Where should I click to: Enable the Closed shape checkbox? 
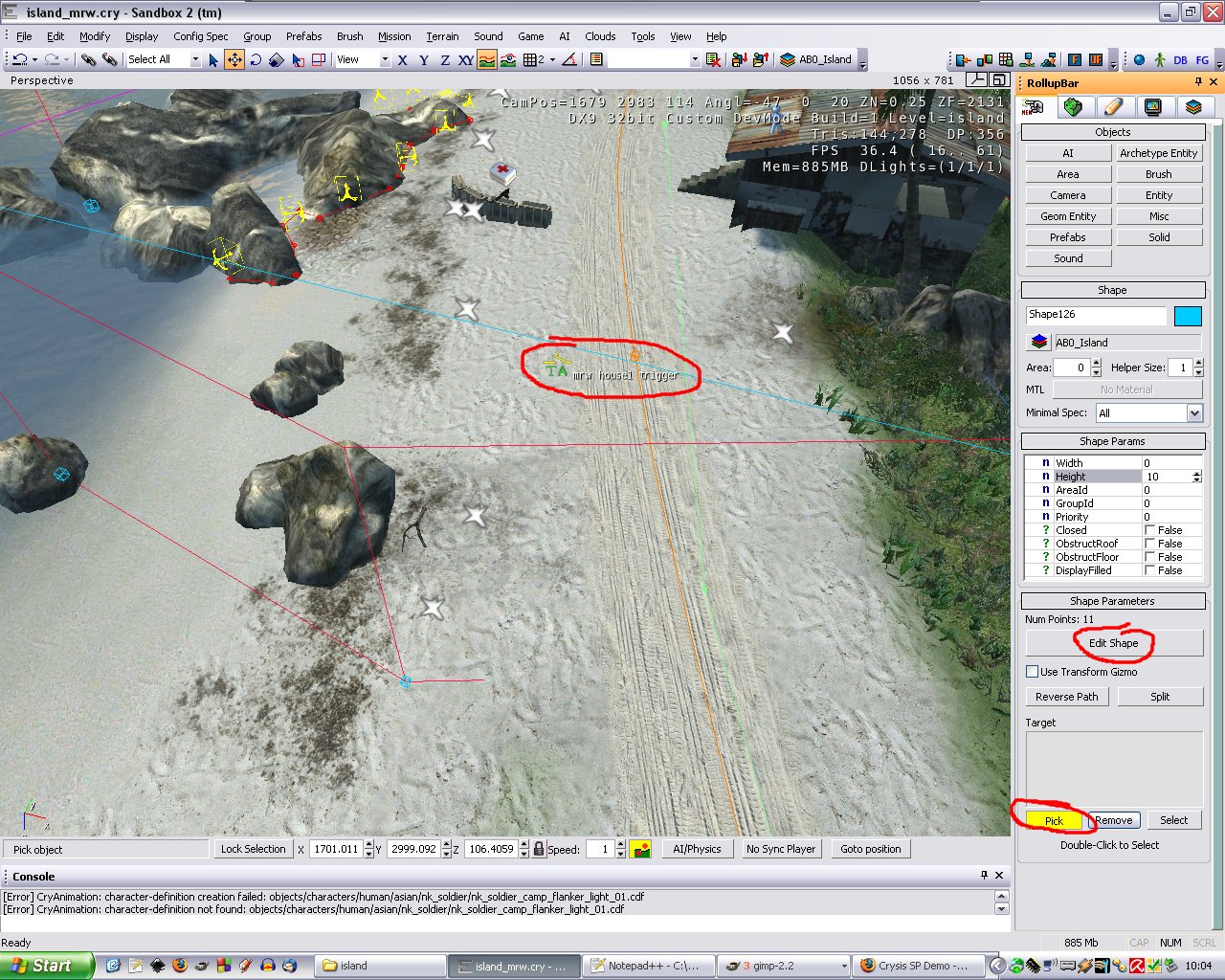[1150, 530]
